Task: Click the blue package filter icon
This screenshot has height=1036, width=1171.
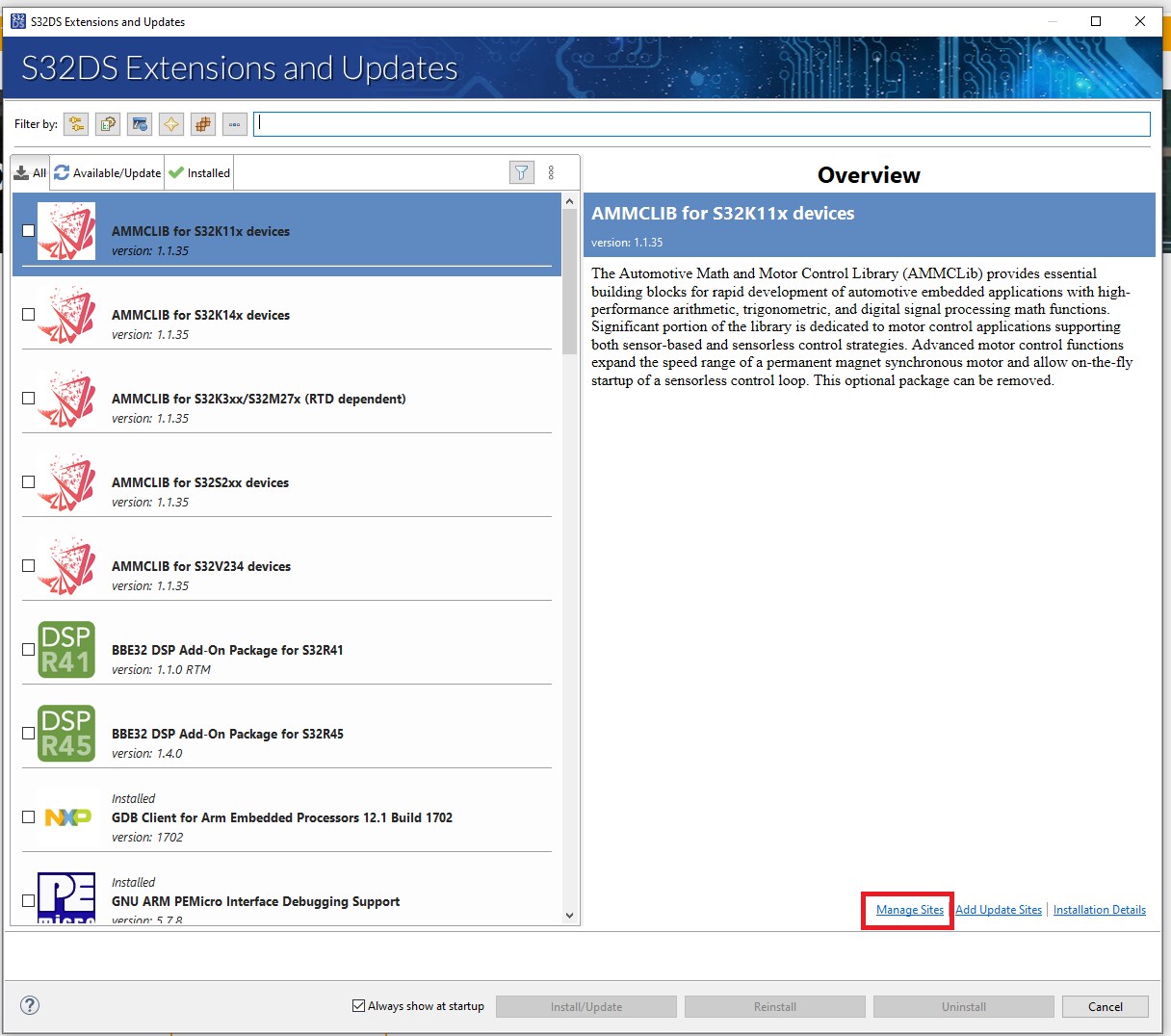Action: 139,123
